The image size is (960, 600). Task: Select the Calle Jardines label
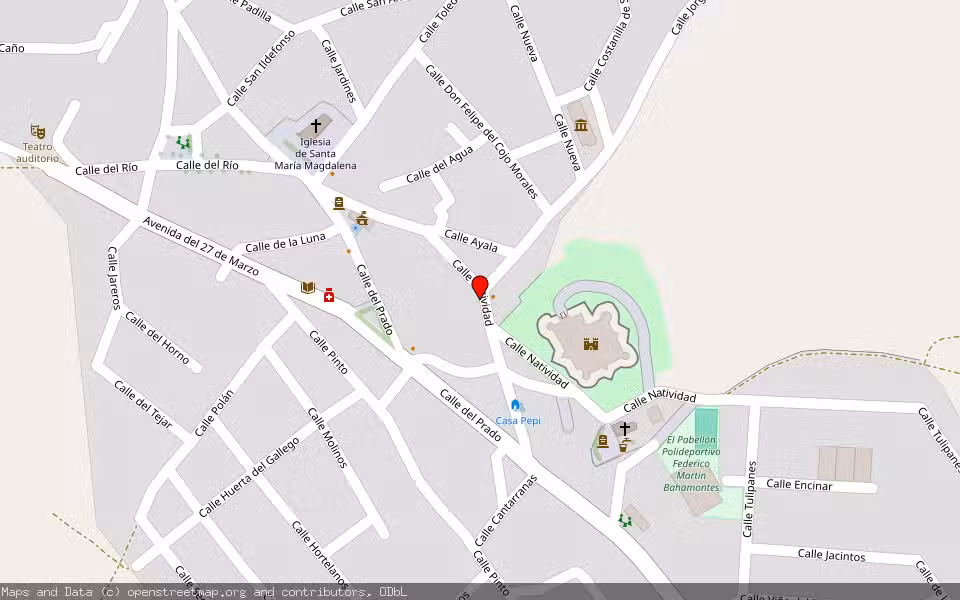pos(339,70)
